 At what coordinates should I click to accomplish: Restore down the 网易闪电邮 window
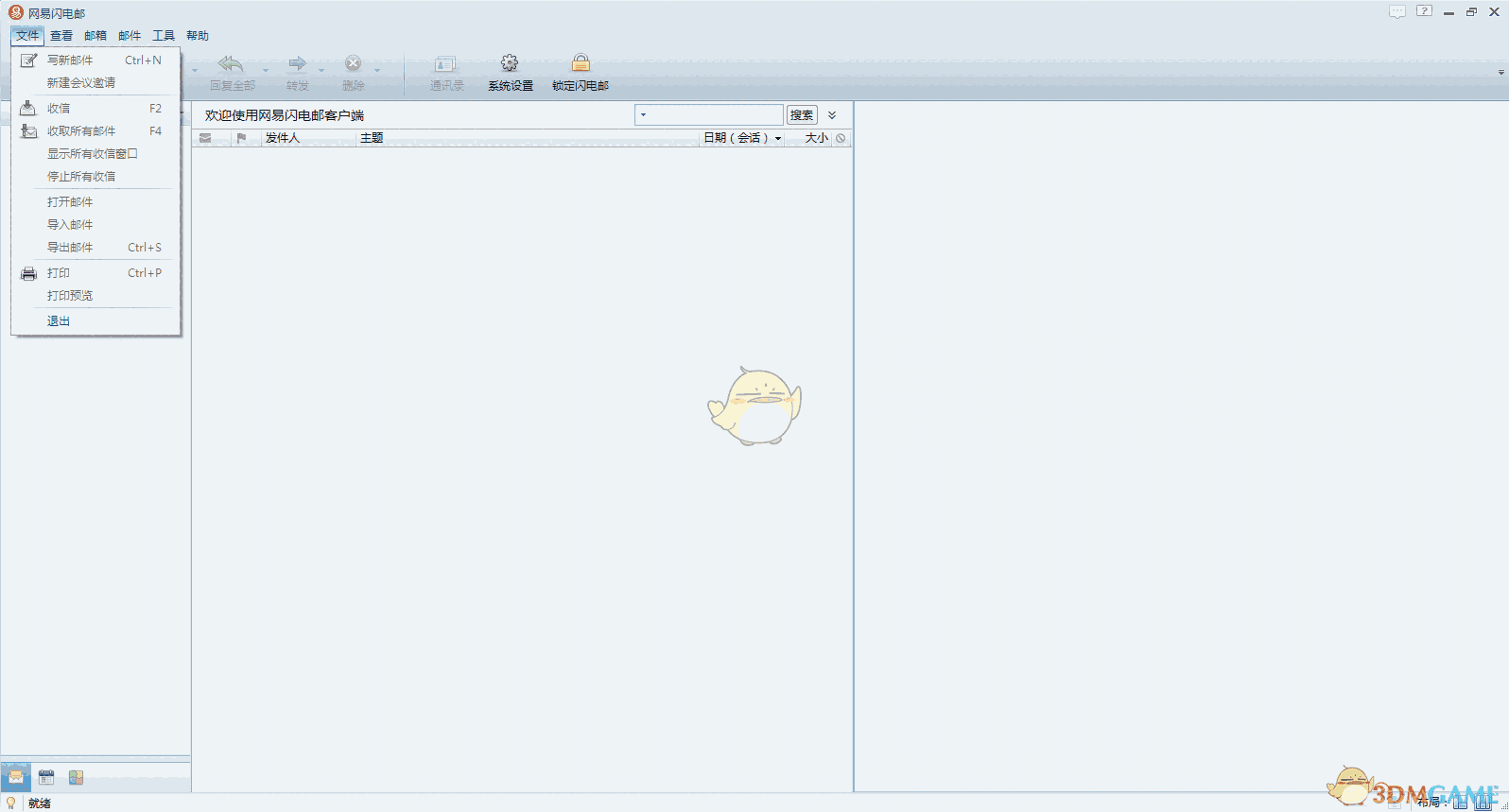1471,12
